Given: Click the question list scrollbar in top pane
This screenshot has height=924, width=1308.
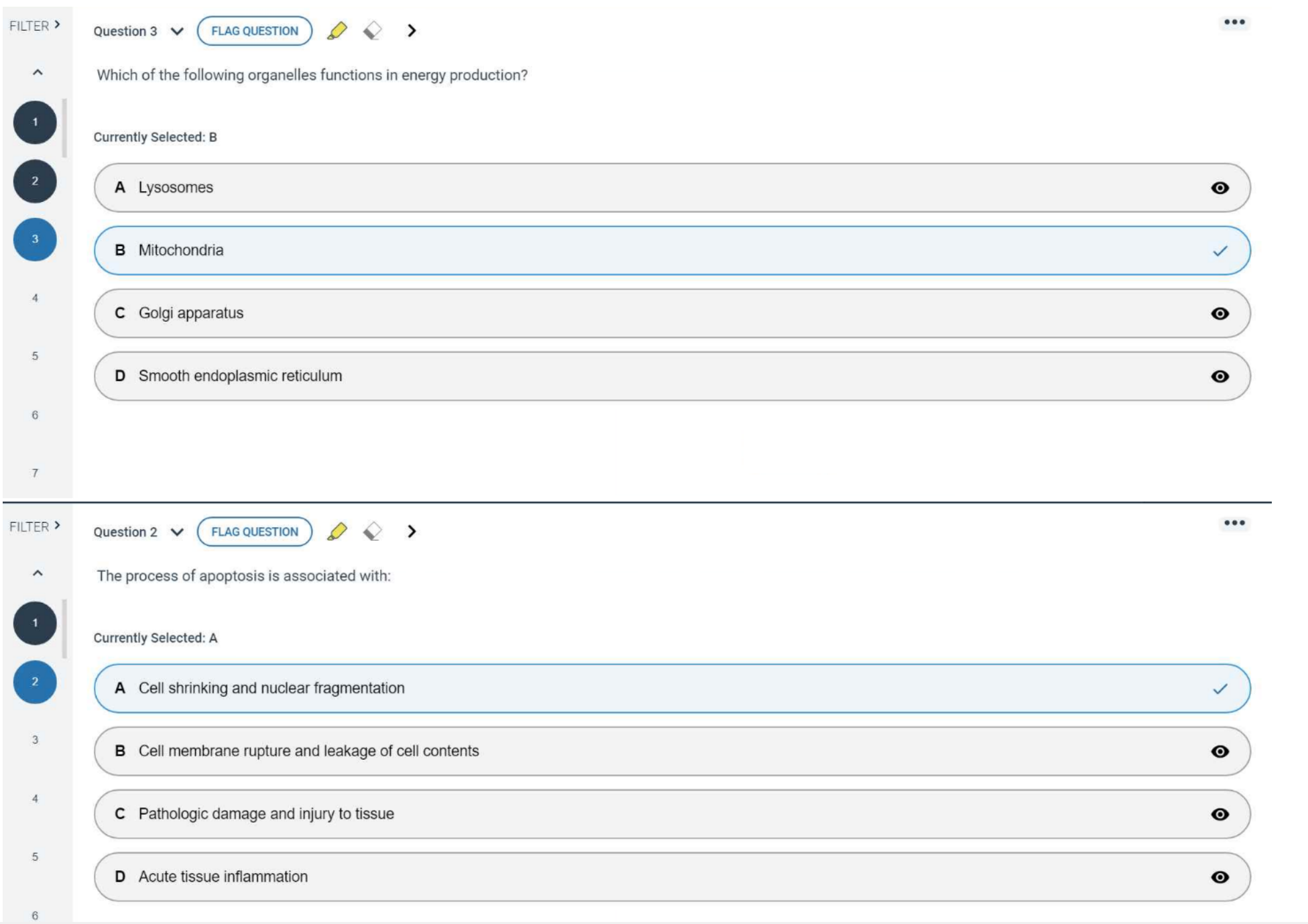Looking at the screenshot, I should [65, 127].
